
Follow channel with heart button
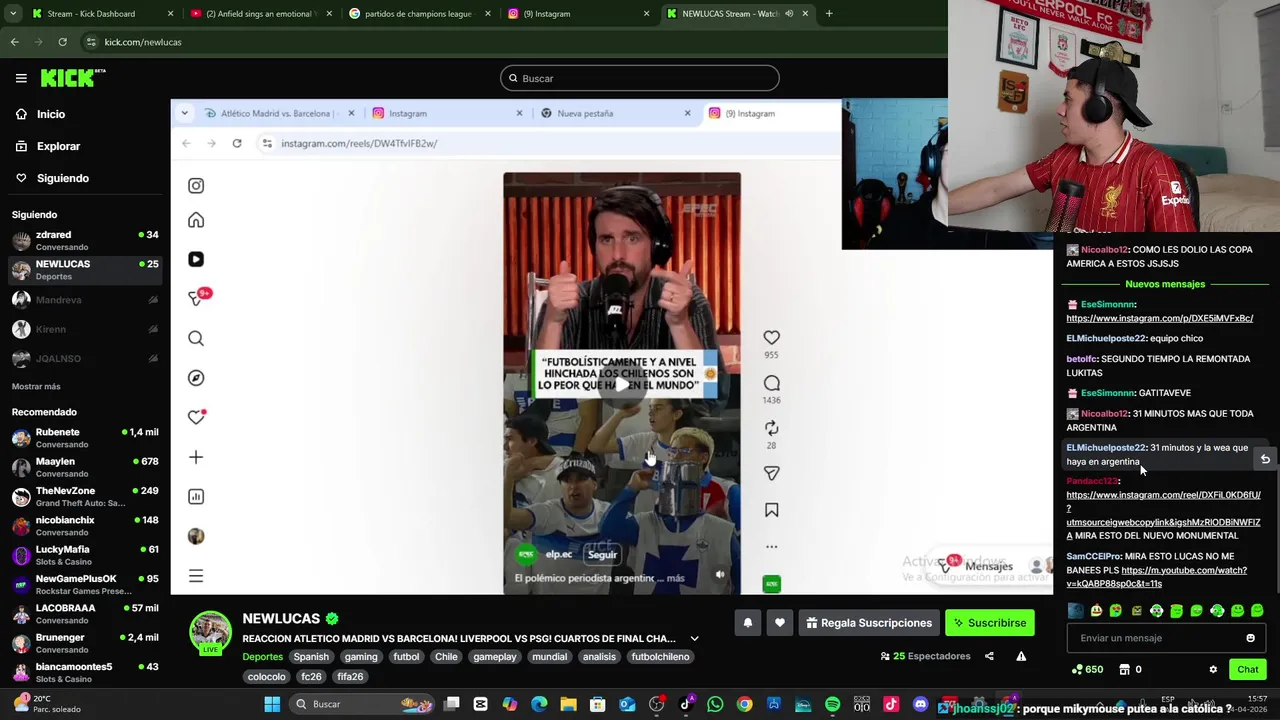(x=780, y=623)
